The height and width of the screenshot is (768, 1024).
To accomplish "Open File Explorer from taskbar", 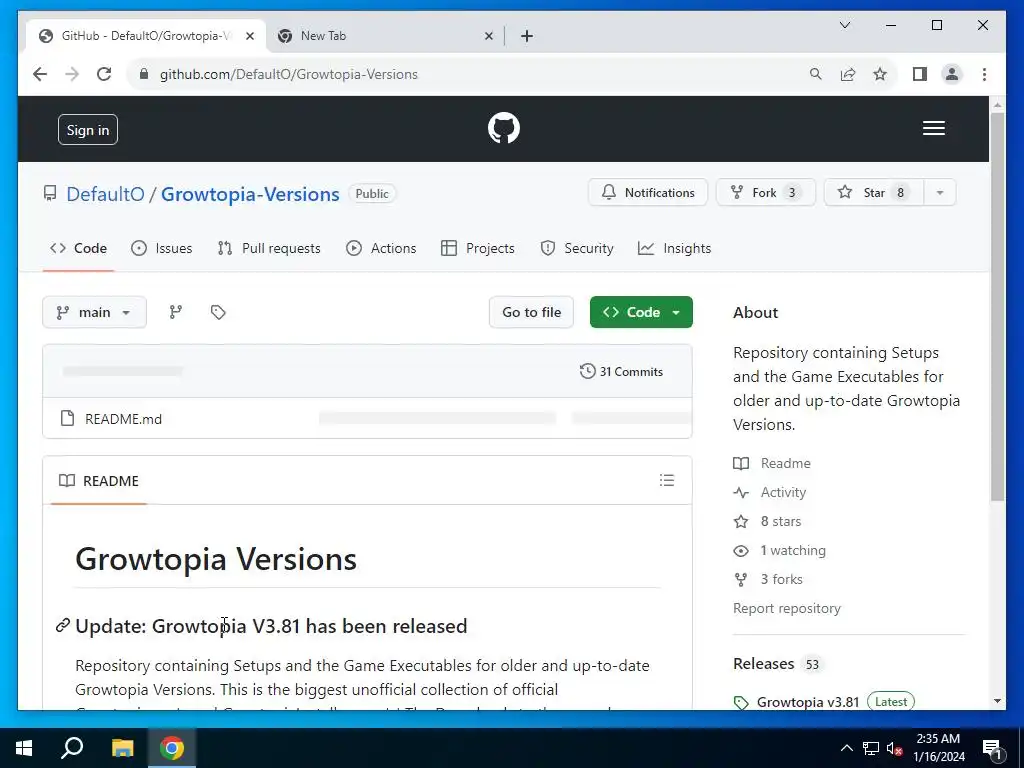I will (122, 748).
